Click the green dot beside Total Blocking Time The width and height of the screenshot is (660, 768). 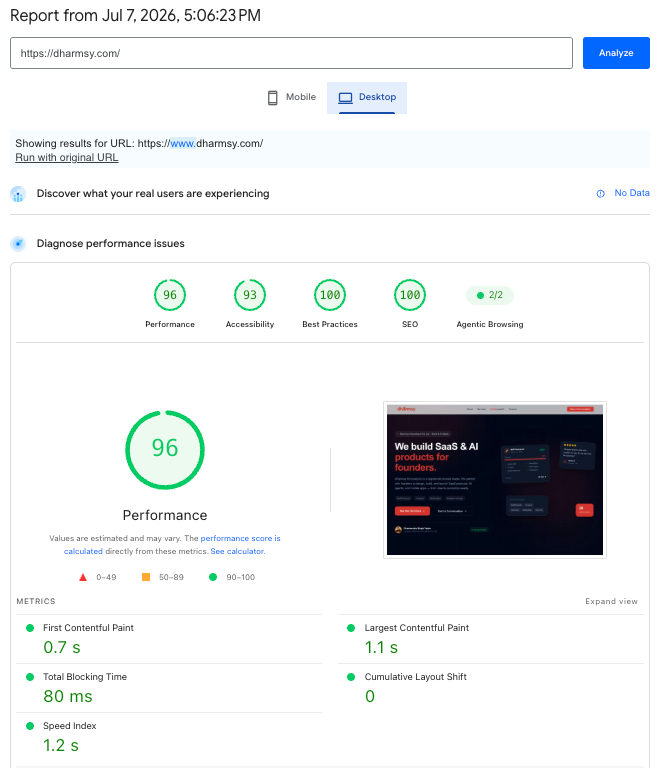[30, 677]
